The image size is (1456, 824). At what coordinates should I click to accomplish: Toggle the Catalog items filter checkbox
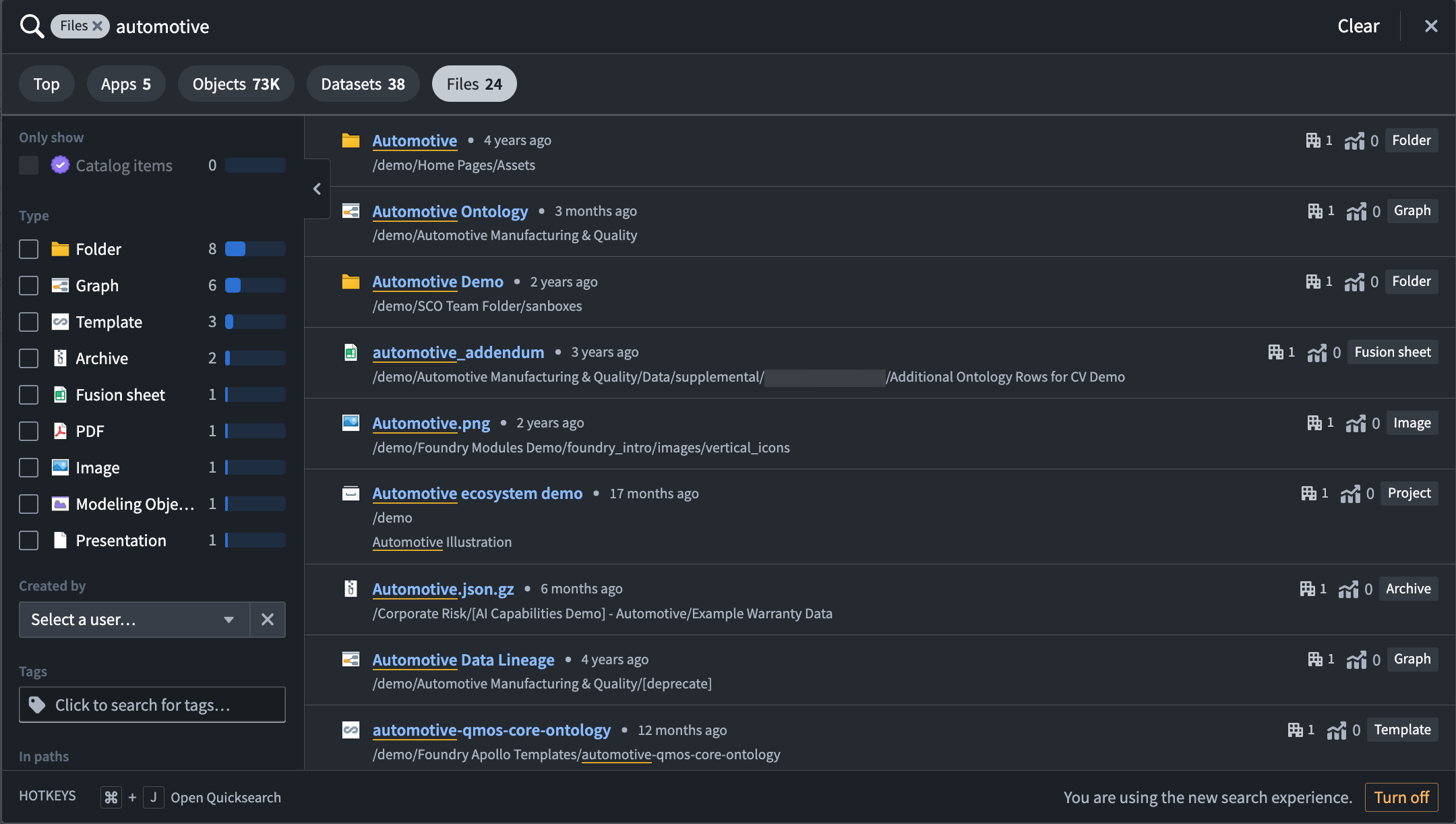tap(29, 163)
